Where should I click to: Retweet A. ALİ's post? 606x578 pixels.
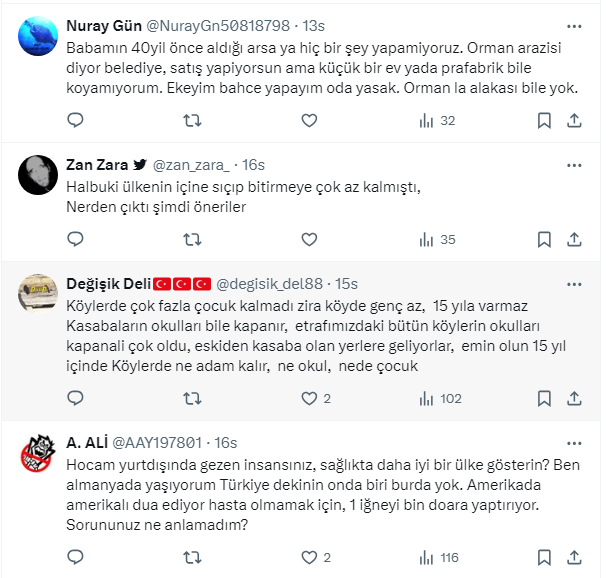click(x=194, y=557)
